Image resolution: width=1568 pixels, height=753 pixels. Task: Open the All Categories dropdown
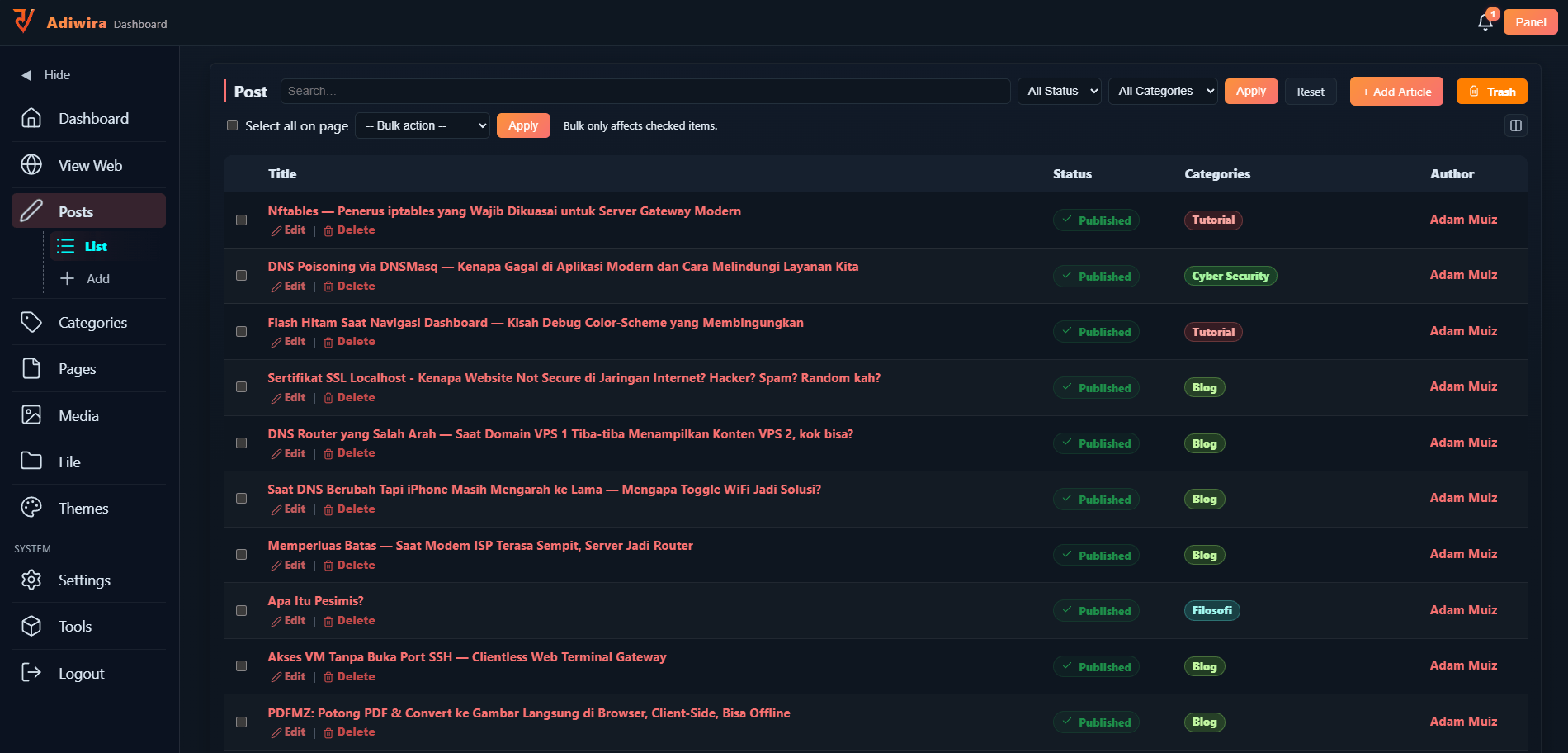coord(1163,91)
